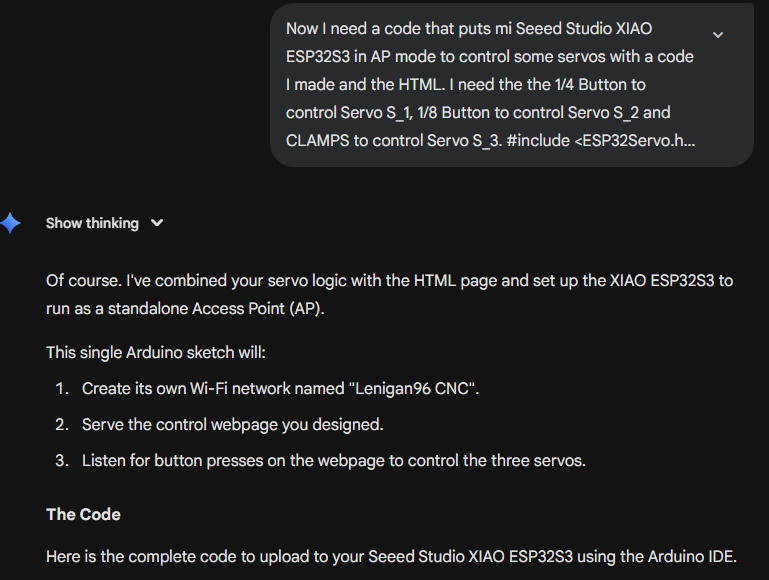Click the "Serve the control webpage" list item
This screenshot has height=580, width=769.
coord(232,424)
